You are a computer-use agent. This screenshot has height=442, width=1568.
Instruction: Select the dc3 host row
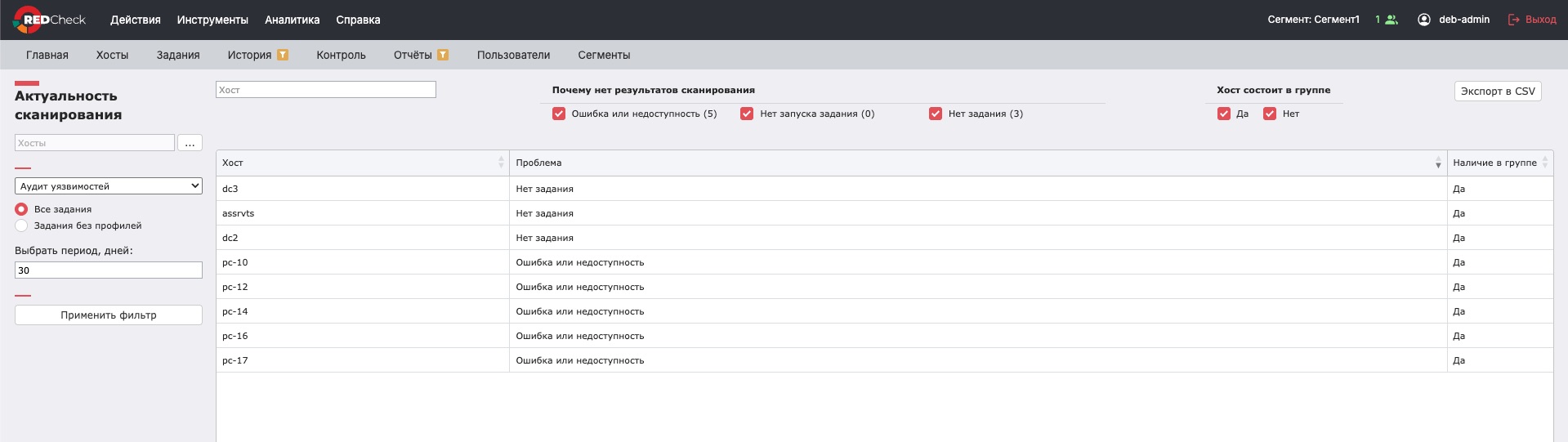[x=885, y=189]
